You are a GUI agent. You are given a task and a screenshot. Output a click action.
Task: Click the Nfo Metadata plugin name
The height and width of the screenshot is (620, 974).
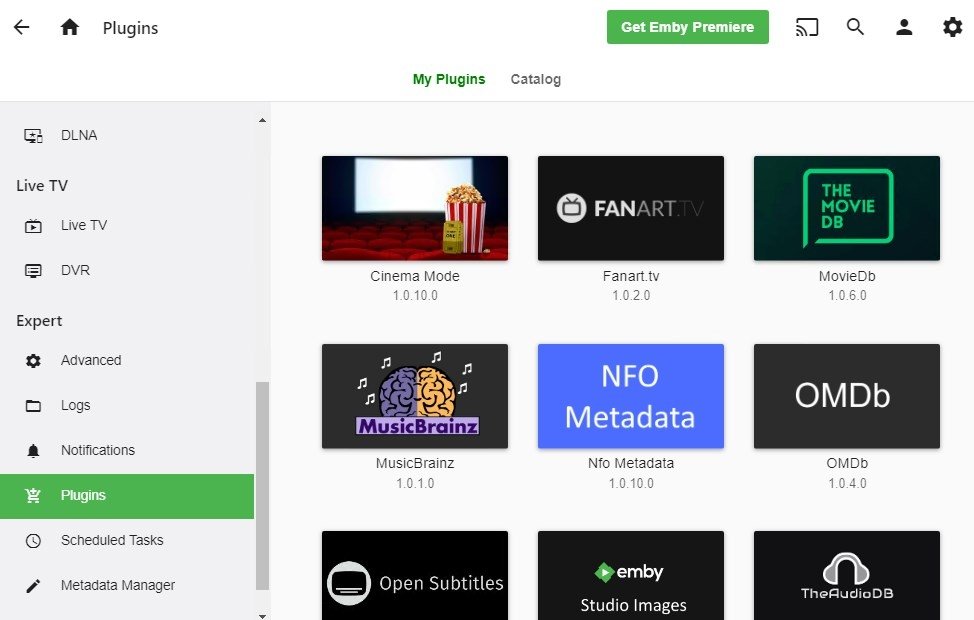[631, 463]
